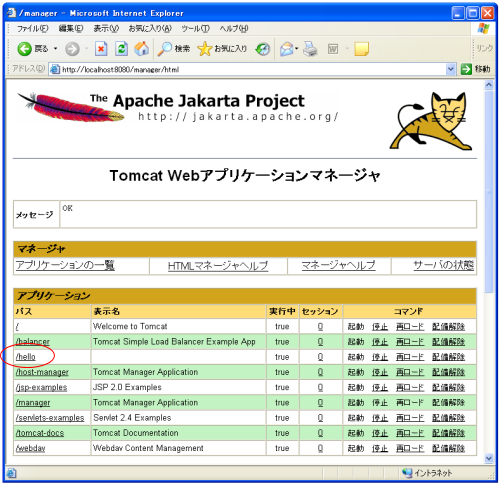The height and width of the screenshot is (484, 500).
Task: Click the アプリケーションの一覧 link
Action: (x=65, y=265)
